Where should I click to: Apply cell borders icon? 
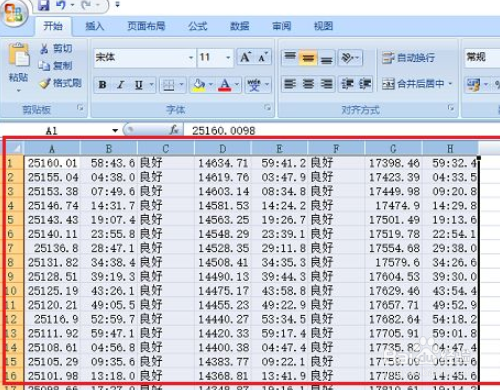168,85
